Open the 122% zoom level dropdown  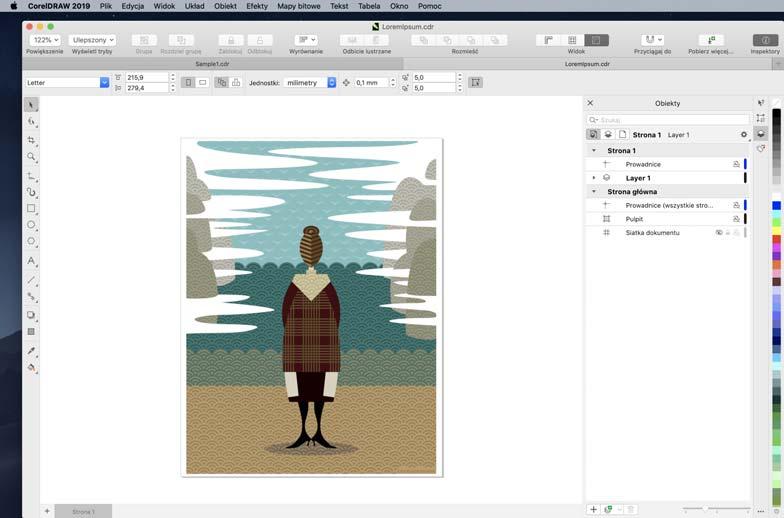[45, 40]
